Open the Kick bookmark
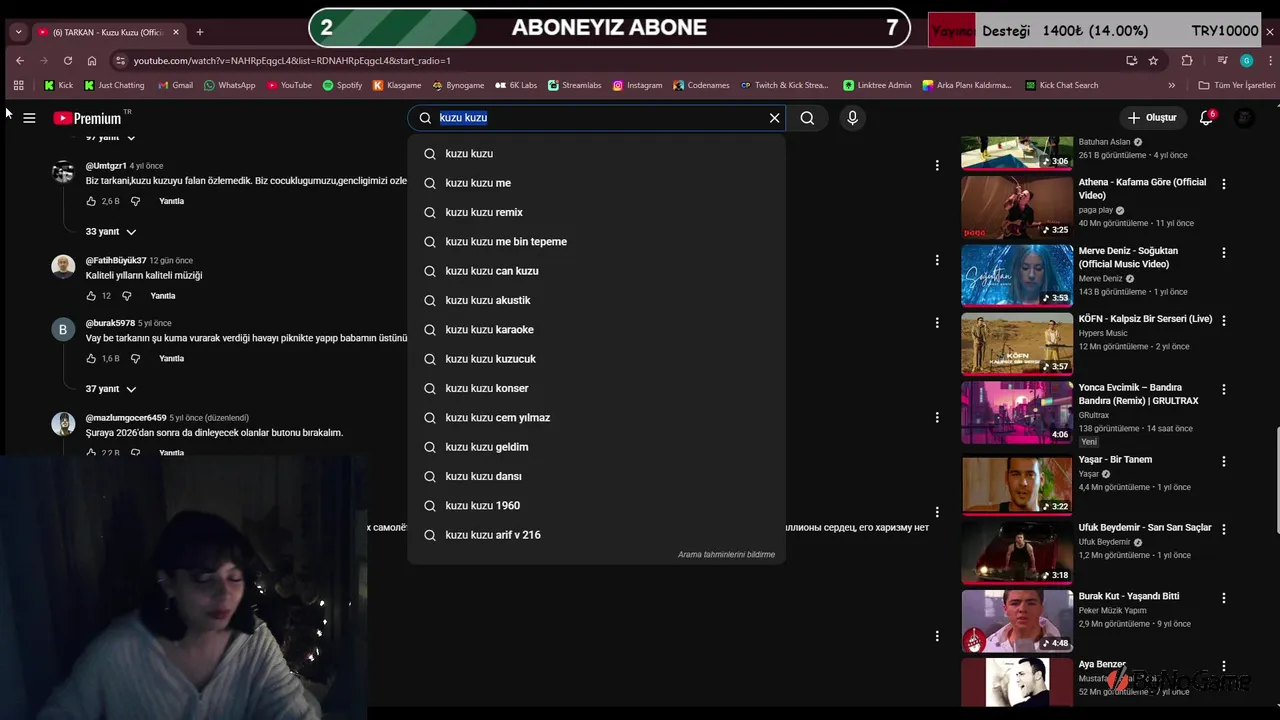Image resolution: width=1280 pixels, height=720 pixels. click(59, 85)
